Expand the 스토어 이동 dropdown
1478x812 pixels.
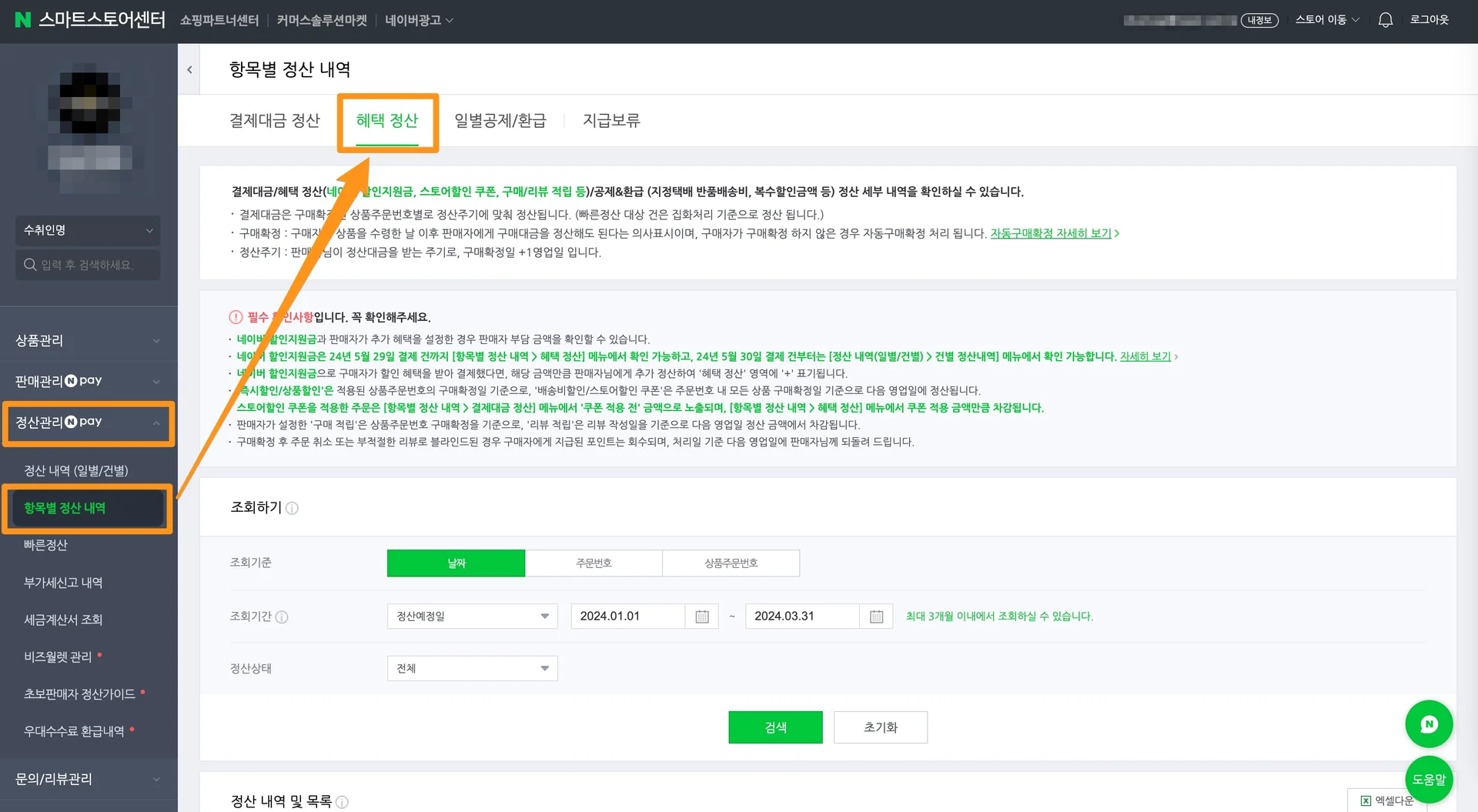click(x=1326, y=19)
